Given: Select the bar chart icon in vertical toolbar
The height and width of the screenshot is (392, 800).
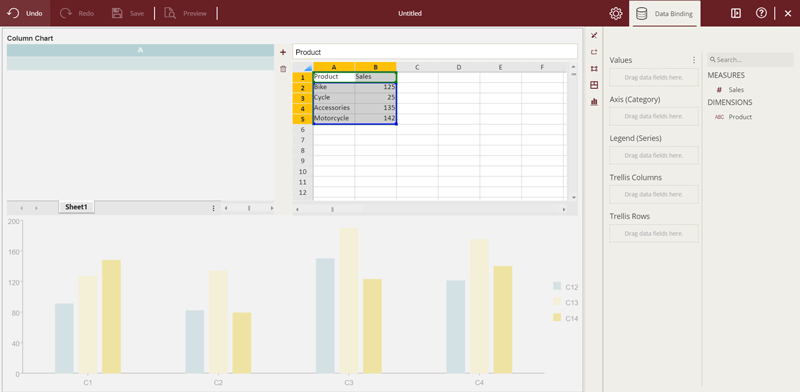Looking at the screenshot, I should [x=594, y=102].
